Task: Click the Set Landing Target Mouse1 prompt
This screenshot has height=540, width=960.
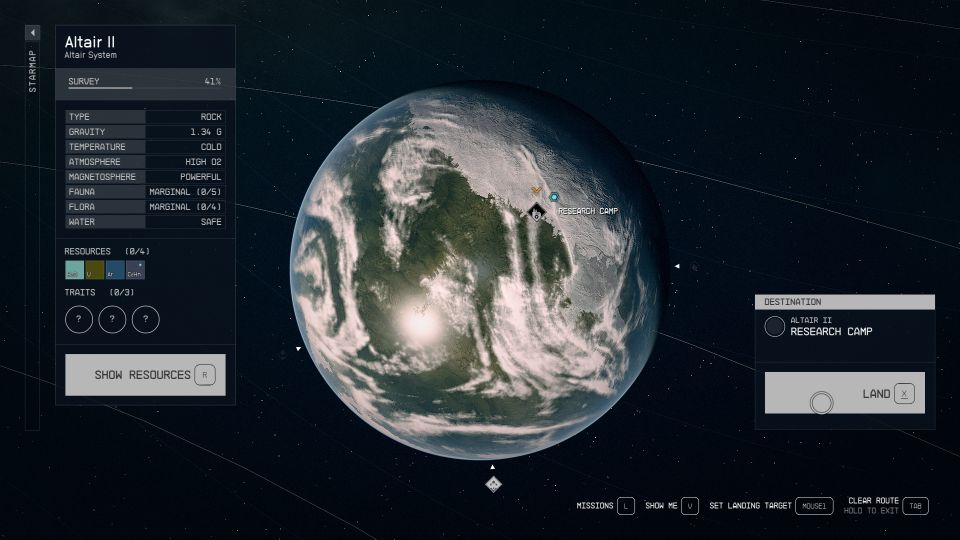Action: coord(771,506)
